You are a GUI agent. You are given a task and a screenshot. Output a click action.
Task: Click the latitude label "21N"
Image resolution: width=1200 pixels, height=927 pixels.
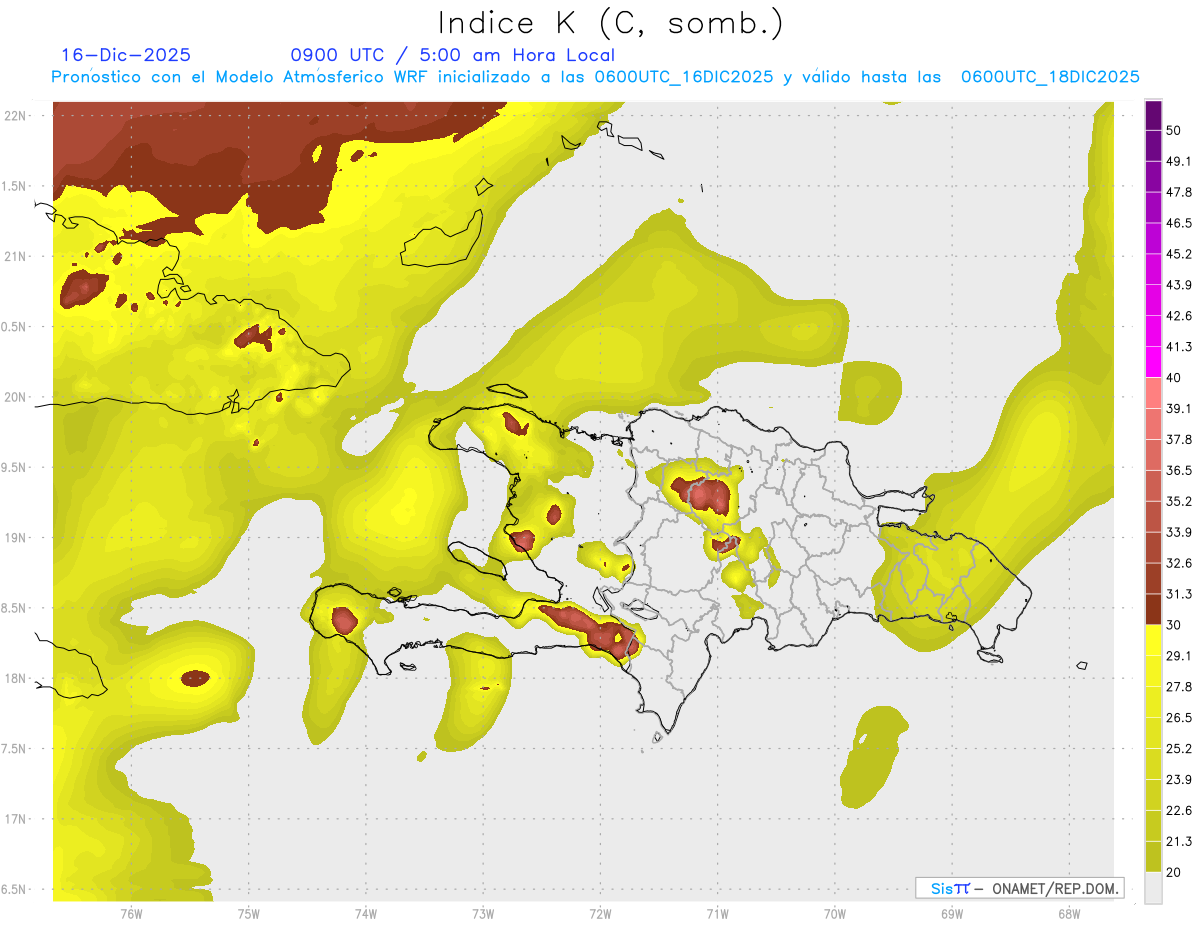coord(16,256)
